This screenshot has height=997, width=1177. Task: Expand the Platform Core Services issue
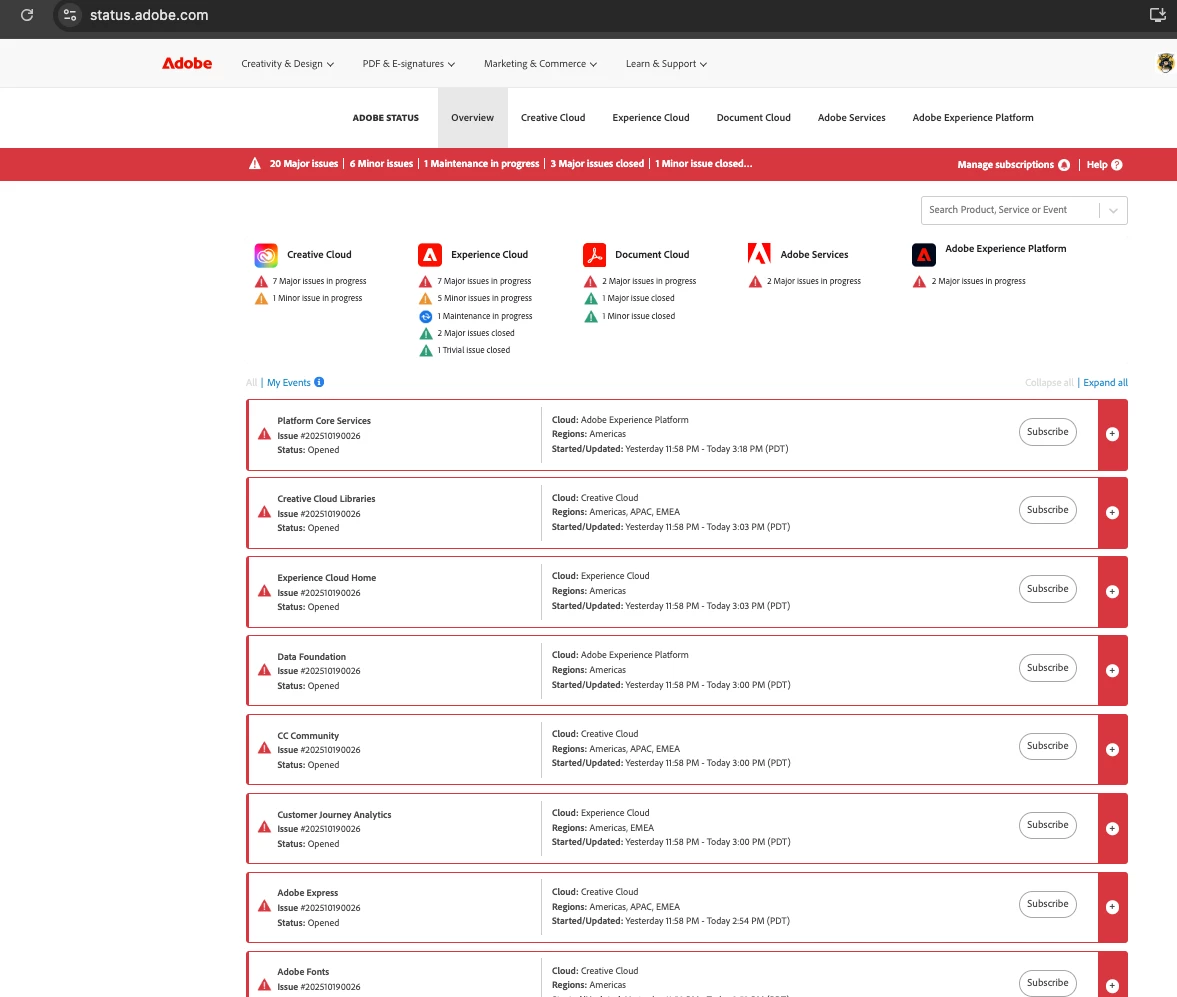[1112, 435]
